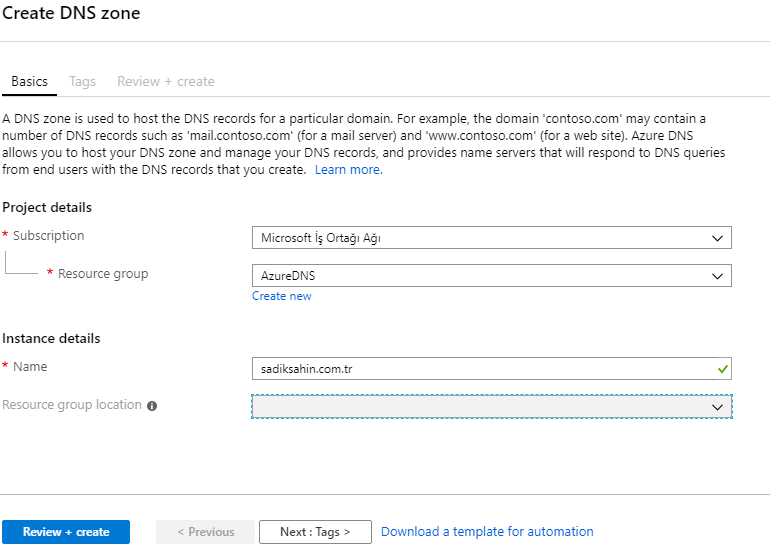This screenshot has height=550, width=770.
Task: Open Download a template for automation link
Action: pyautogui.click(x=487, y=532)
